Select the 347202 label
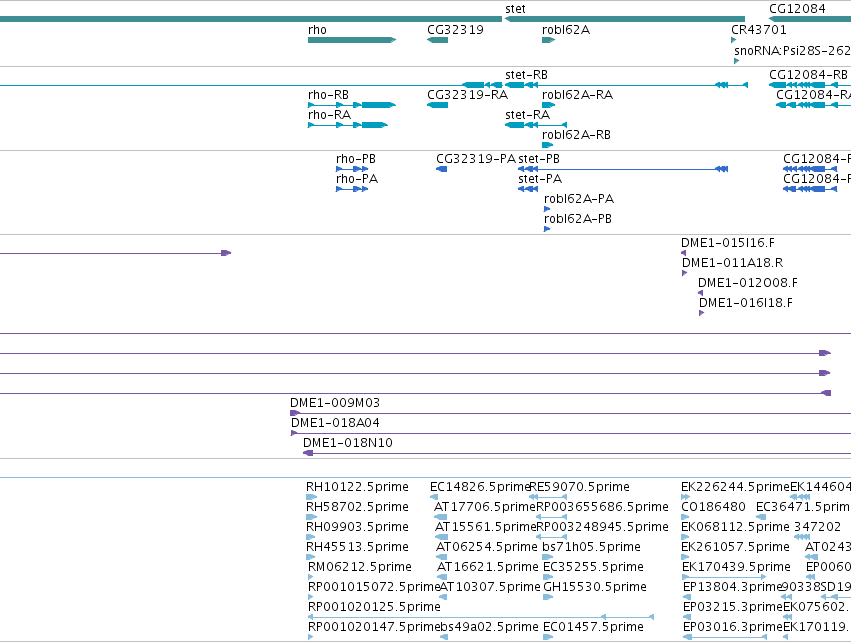The height and width of the screenshot is (642, 851). coord(817,527)
